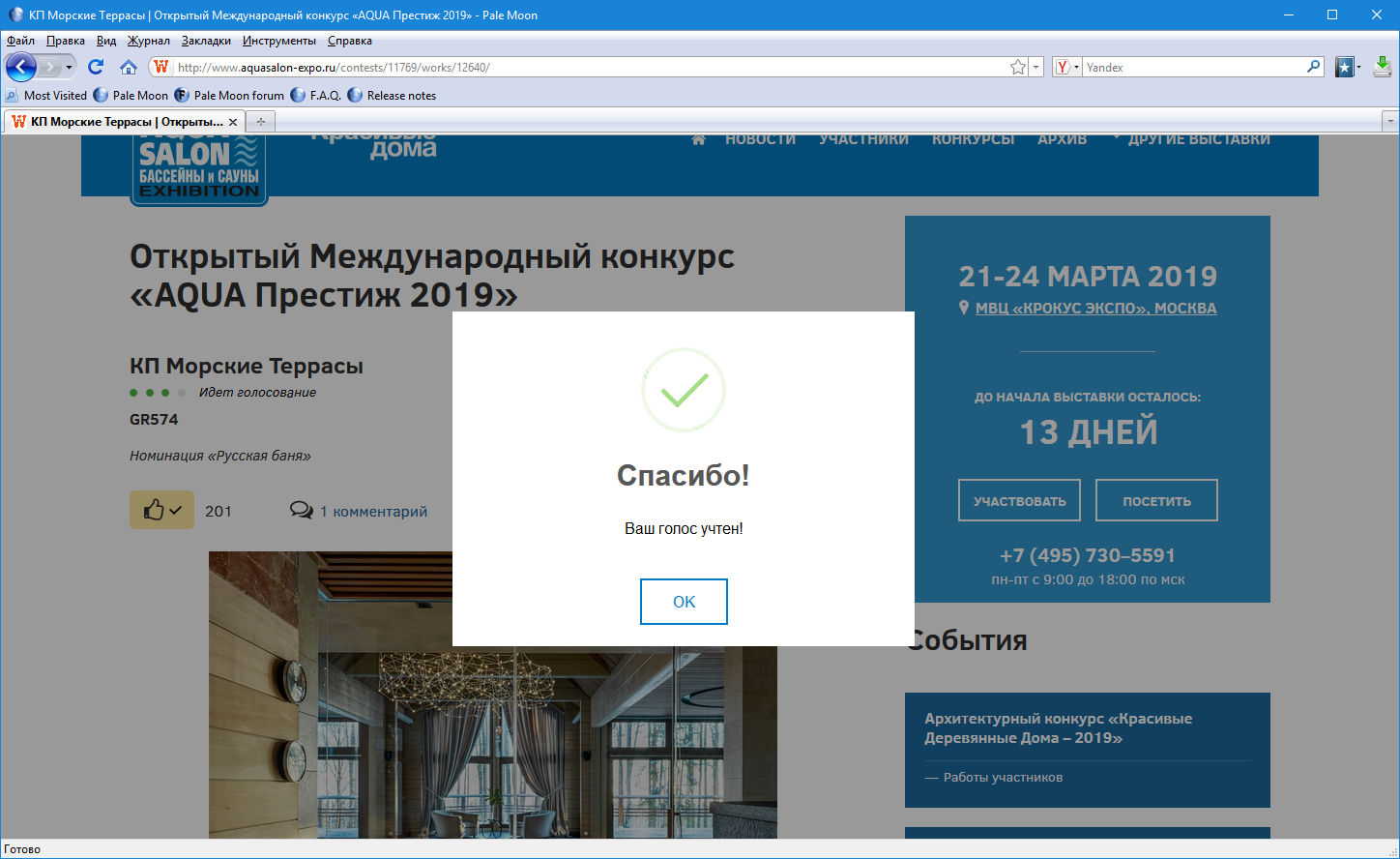
Task: Open the back/forward history dropdown
Action: (69, 67)
